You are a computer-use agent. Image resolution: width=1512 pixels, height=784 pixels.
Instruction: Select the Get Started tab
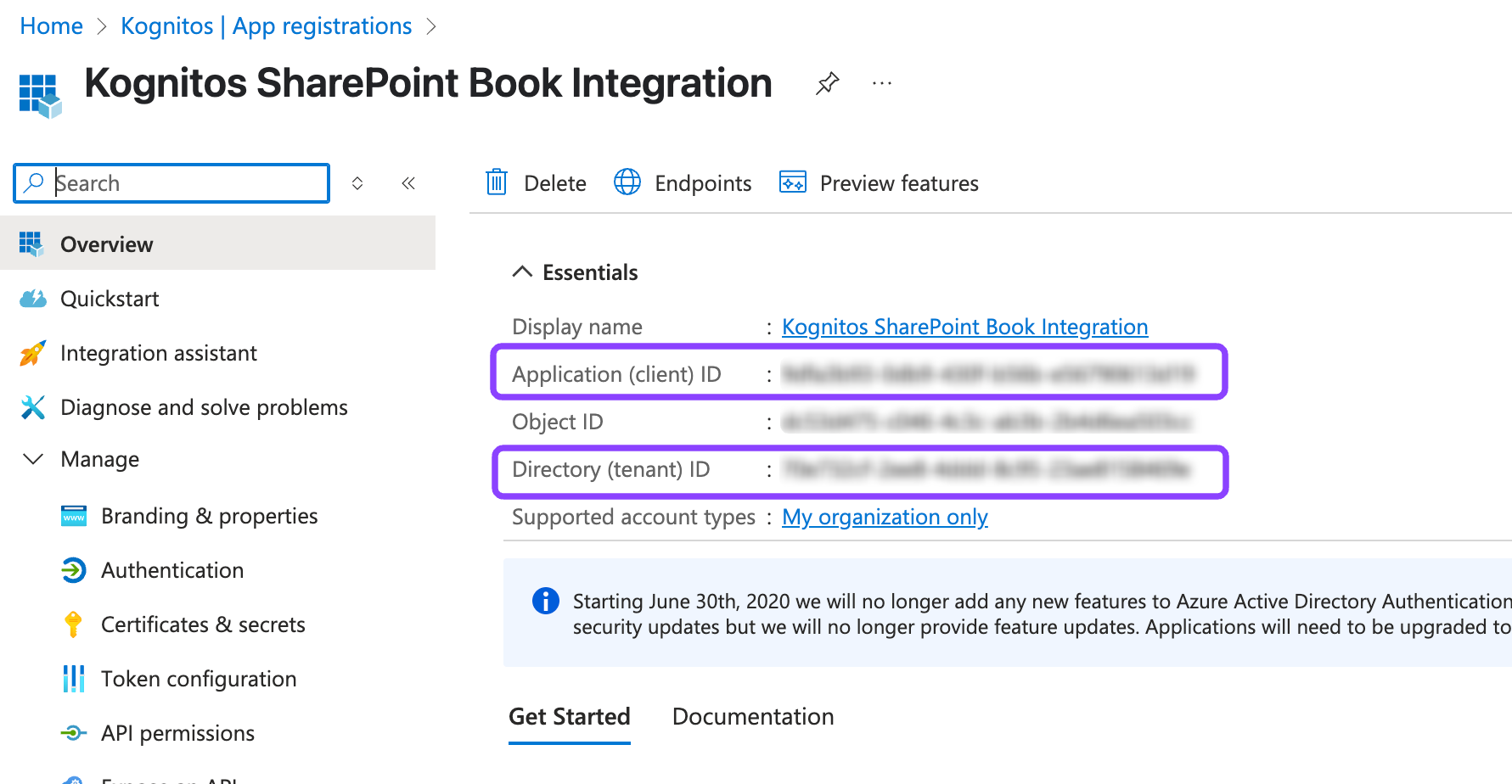click(x=569, y=716)
